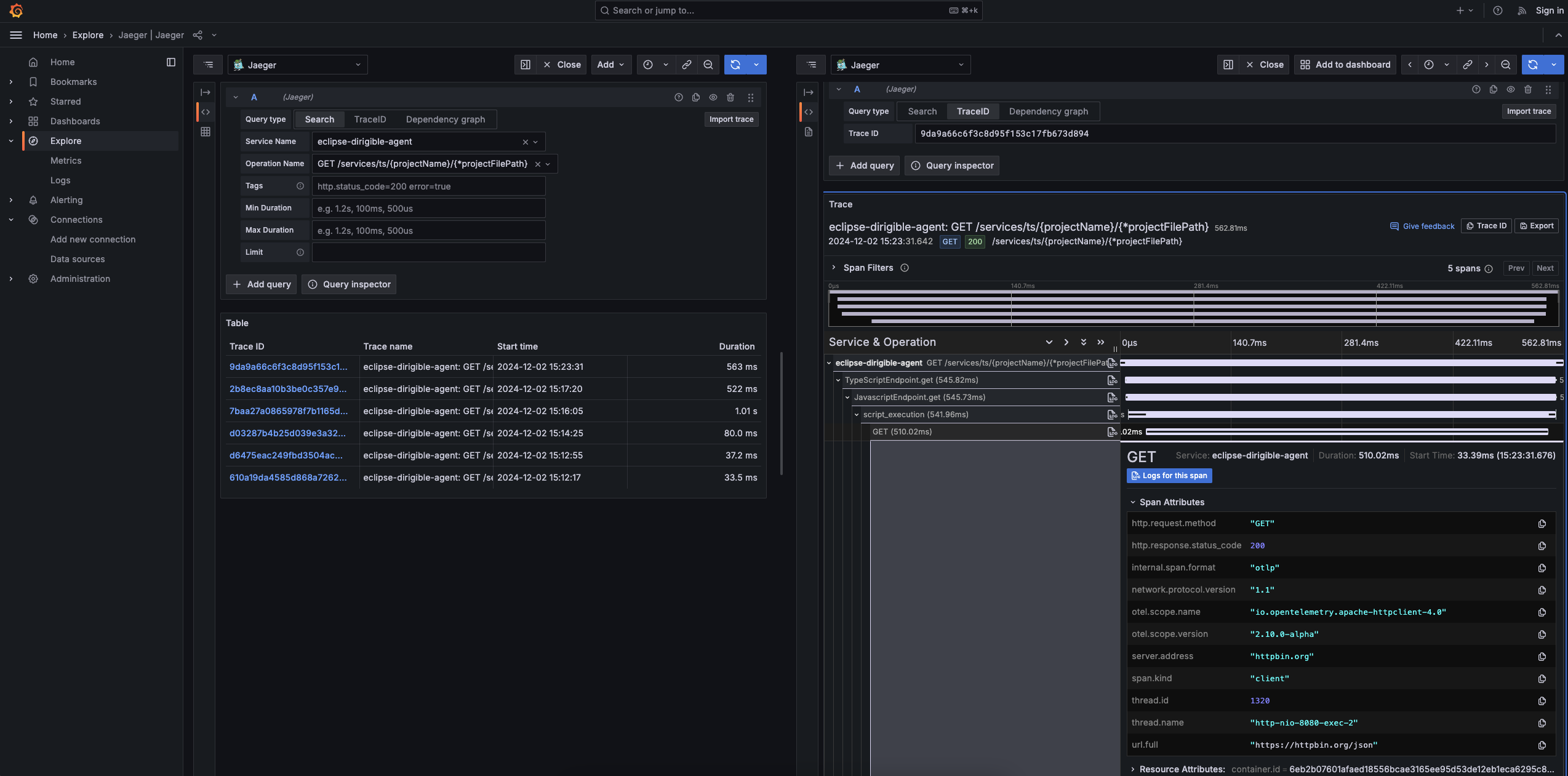Hide the response of left pane query A
Image resolution: width=1568 pixels, height=776 pixels.
pos(713,97)
